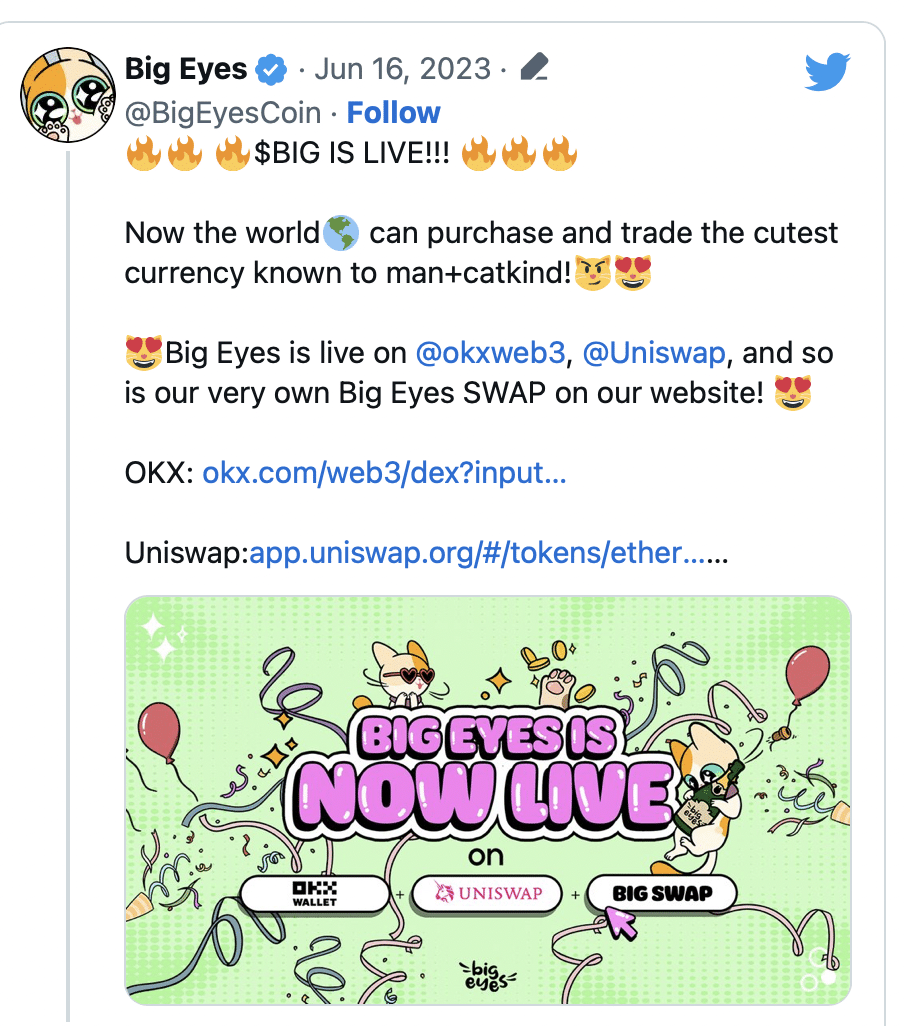Open the Big Eyes Is Now Live image

pyautogui.click(x=488, y=800)
